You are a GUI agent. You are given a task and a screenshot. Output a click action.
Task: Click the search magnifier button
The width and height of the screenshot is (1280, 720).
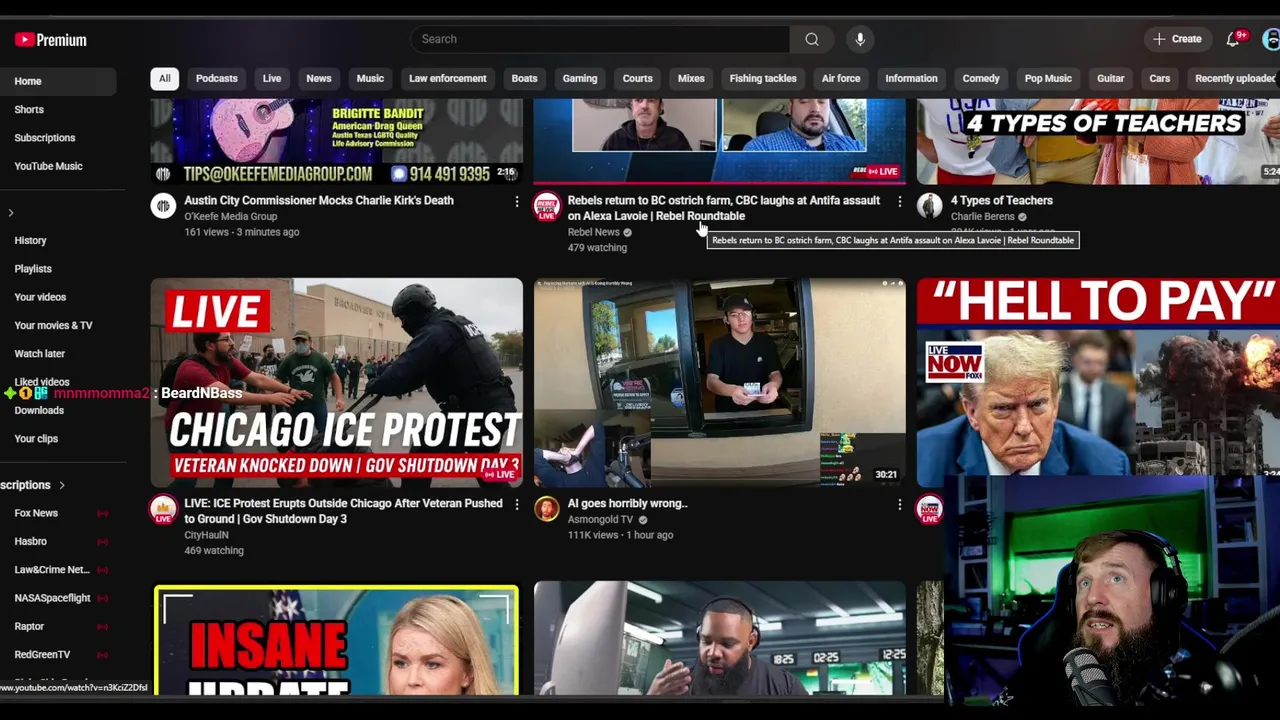(x=812, y=39)
